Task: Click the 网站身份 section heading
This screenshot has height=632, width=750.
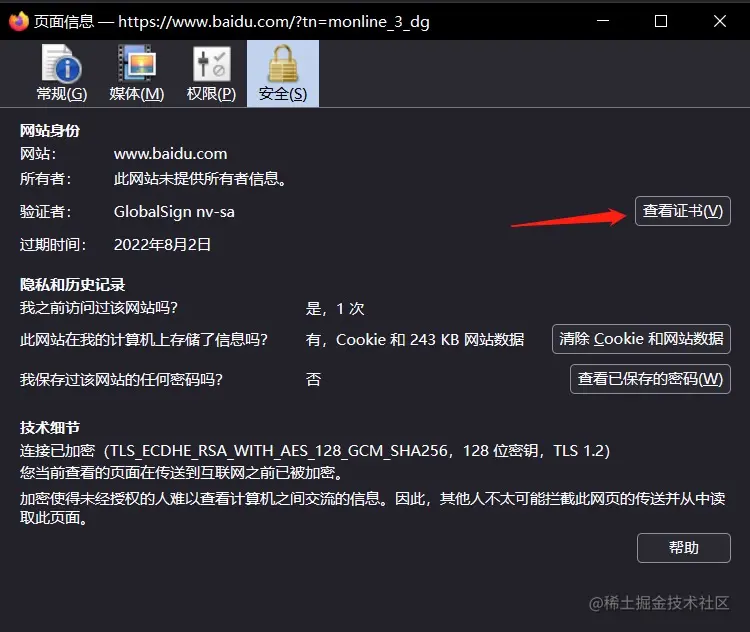Action: pos(50,131)
